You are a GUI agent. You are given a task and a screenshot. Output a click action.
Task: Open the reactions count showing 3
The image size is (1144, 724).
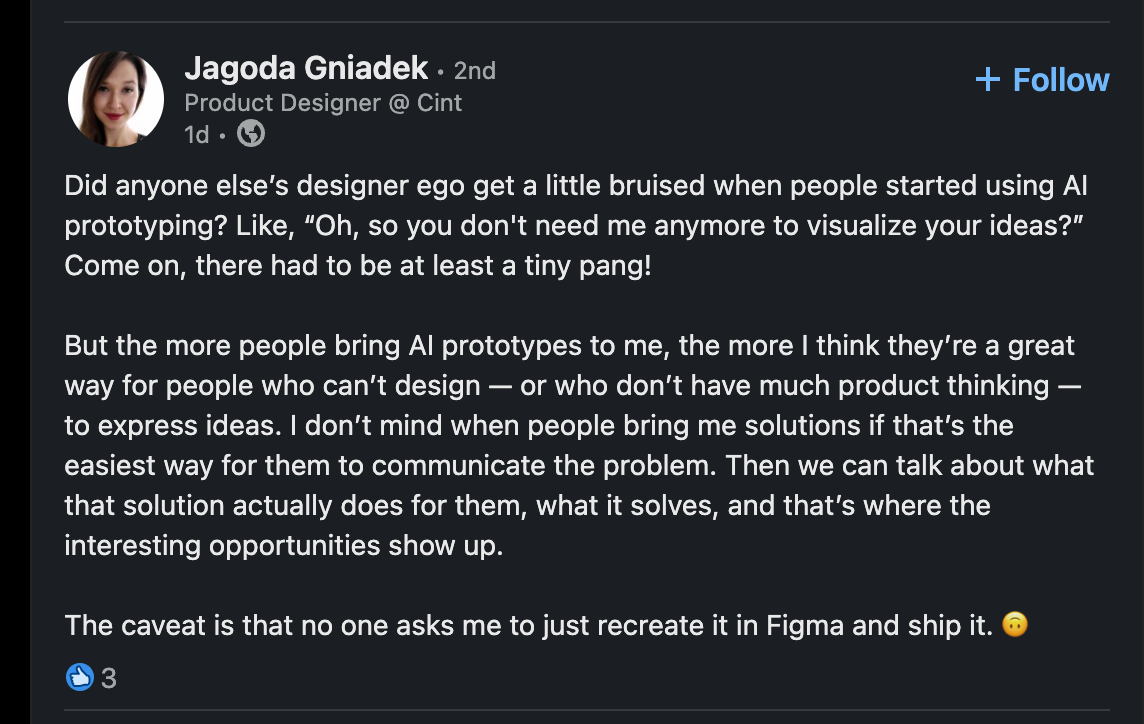point(109,678)
